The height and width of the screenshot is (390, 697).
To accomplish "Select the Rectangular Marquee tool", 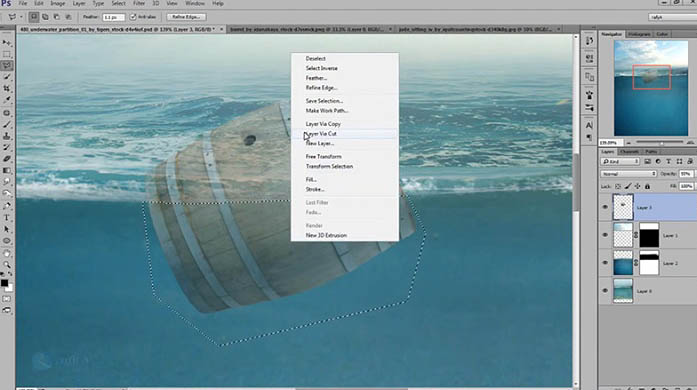I will [7, 54].
